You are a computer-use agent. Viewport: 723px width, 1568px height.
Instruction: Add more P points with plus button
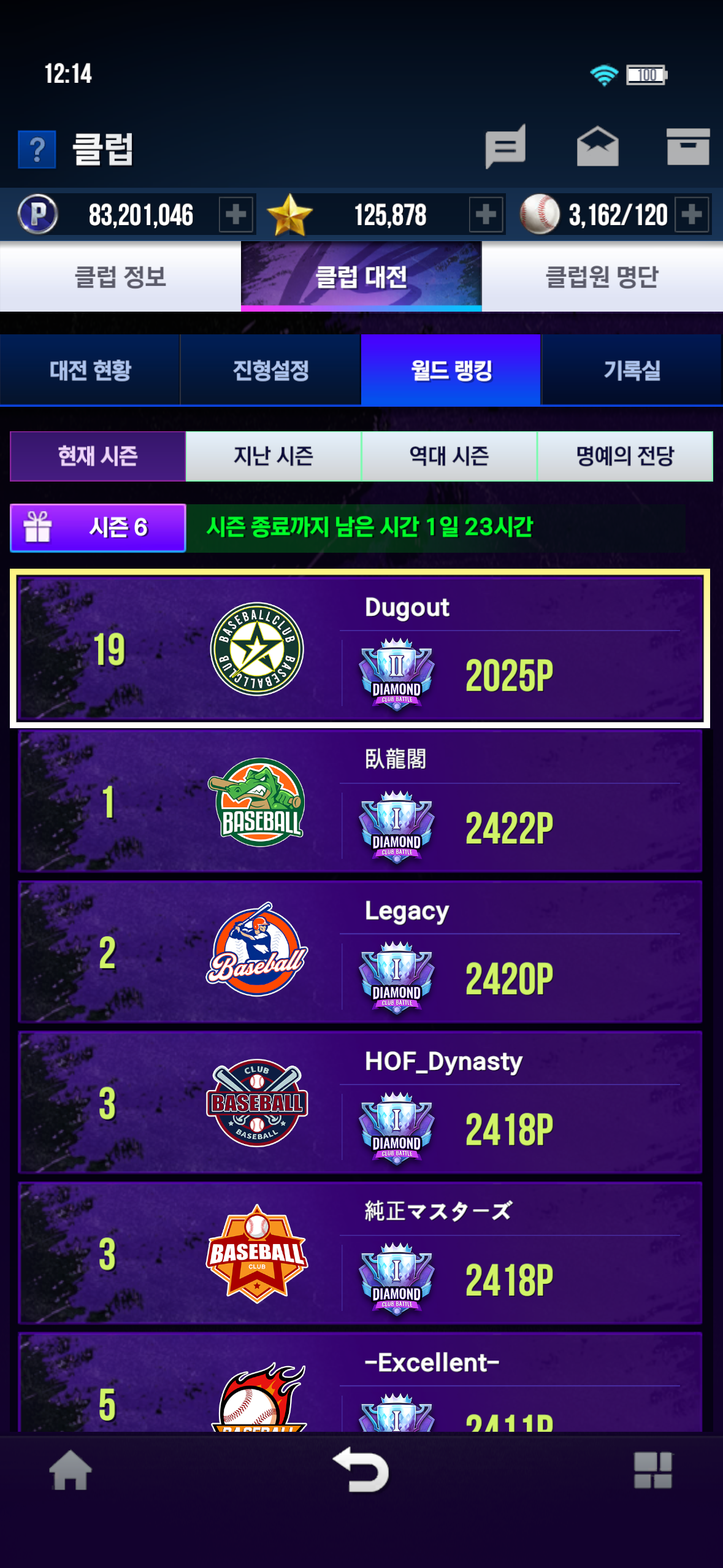236,215
